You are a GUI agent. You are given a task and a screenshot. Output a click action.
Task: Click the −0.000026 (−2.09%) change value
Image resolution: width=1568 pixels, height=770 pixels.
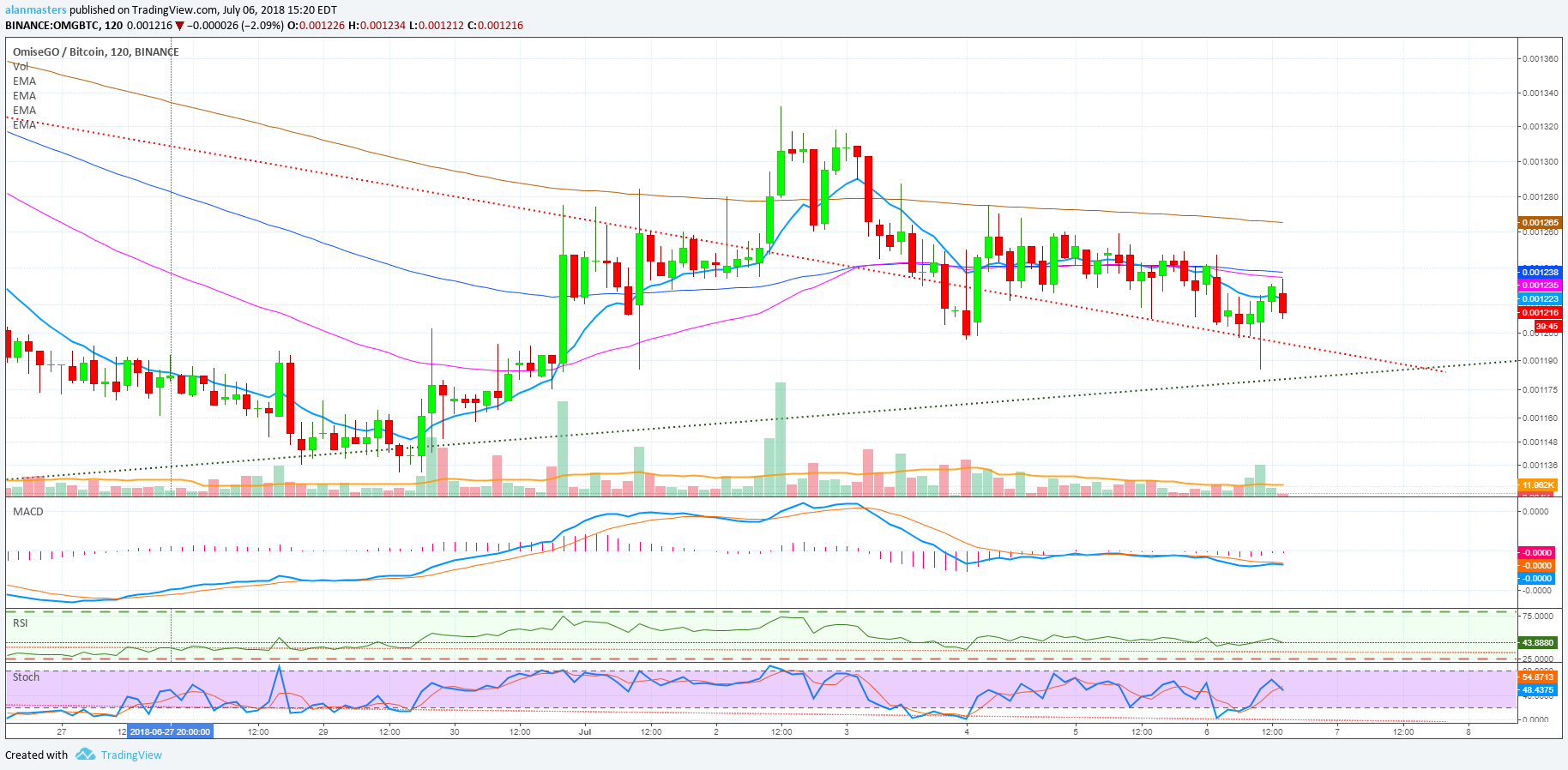(x=235, y=26)
